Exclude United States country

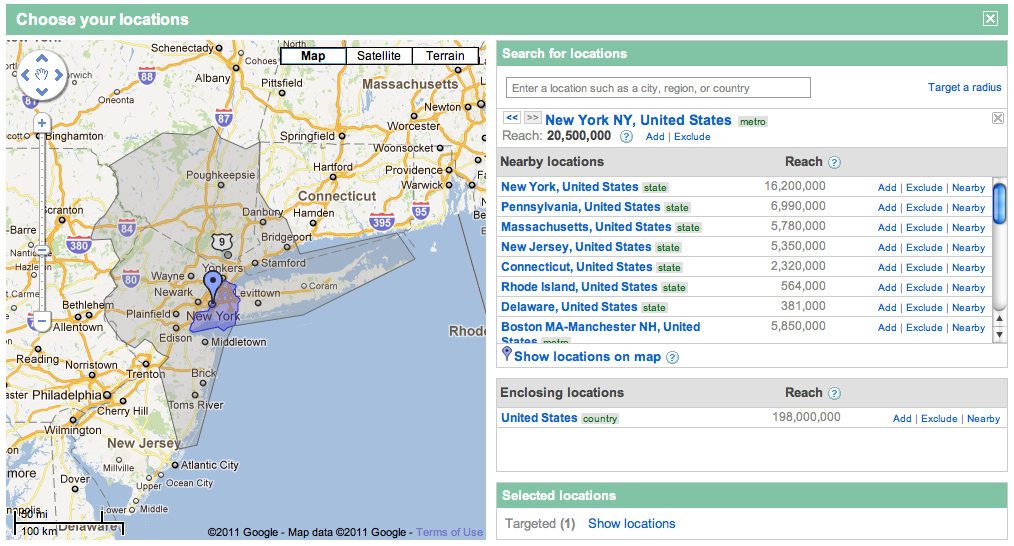[939, 419]
